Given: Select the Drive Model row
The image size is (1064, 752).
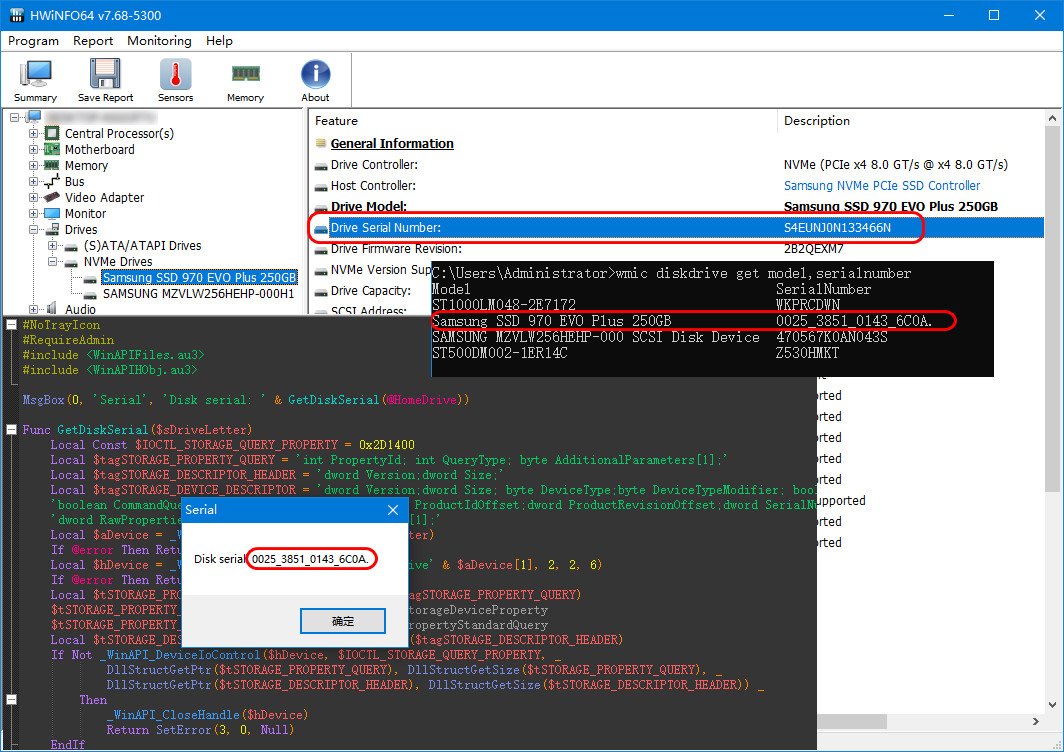Looking at the screenshot, I should pyautogui.click(x=677, y=207).
